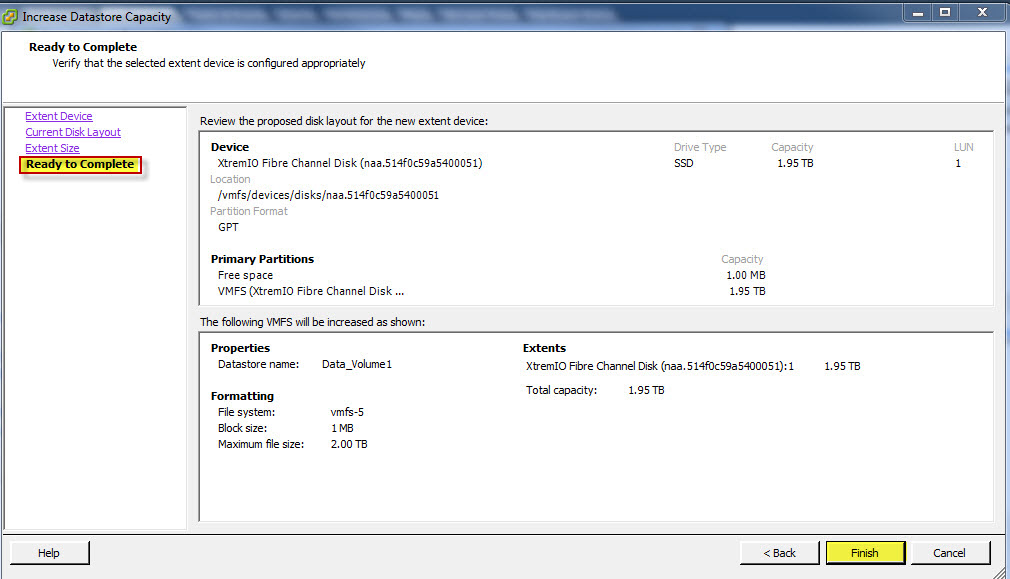The image size is (1010, 579).
Task: Go to the Extent Device step
Action: pos(59,116)
